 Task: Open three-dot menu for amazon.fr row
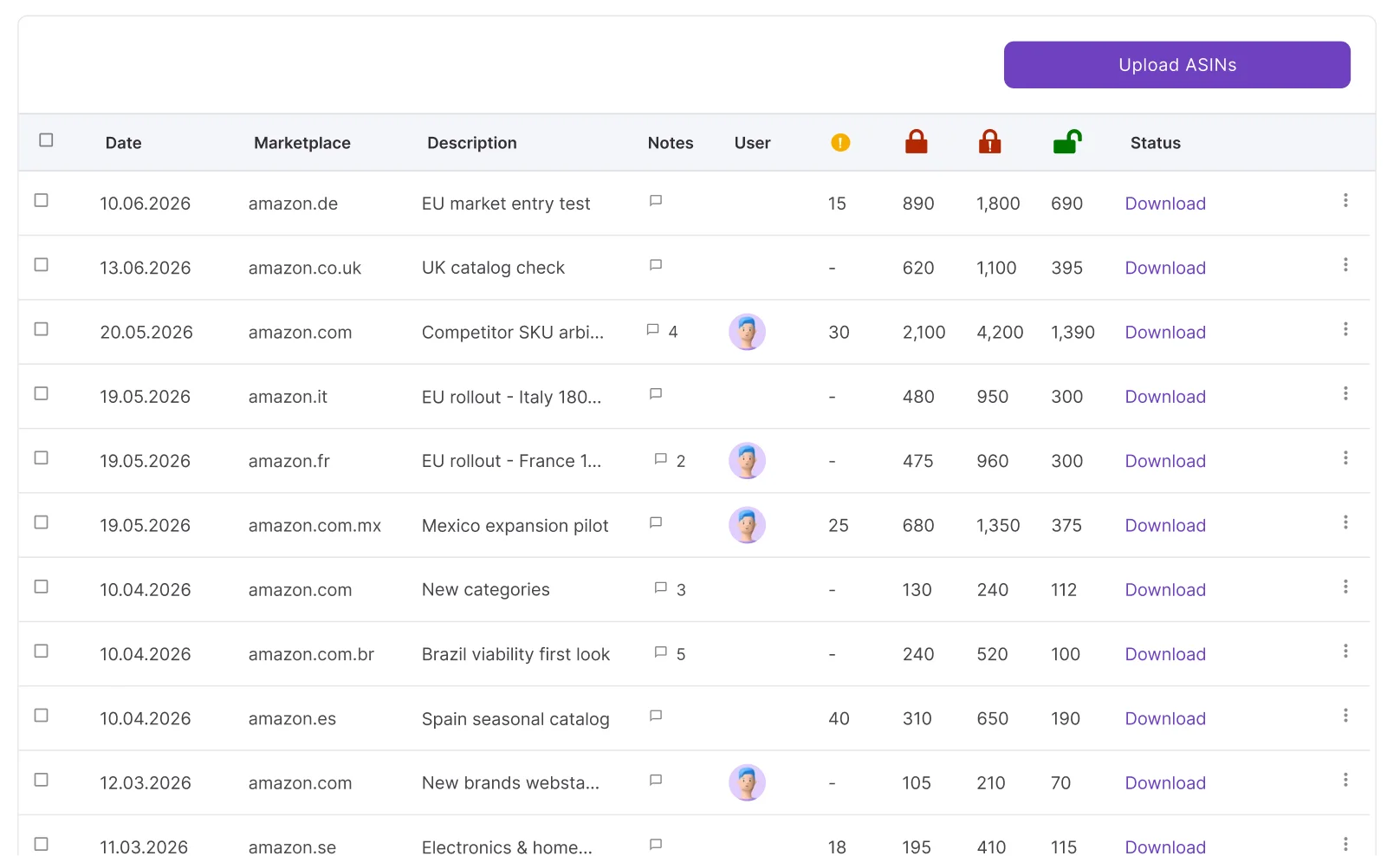(1345, 458)
